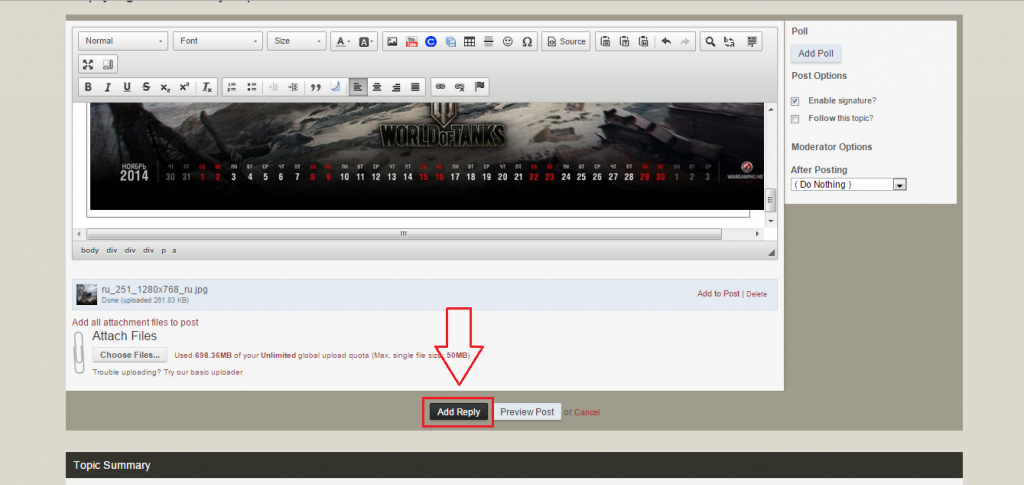Toggle the Enable signature checkbox
The image size is (1024, 485).
coord(795,101)
